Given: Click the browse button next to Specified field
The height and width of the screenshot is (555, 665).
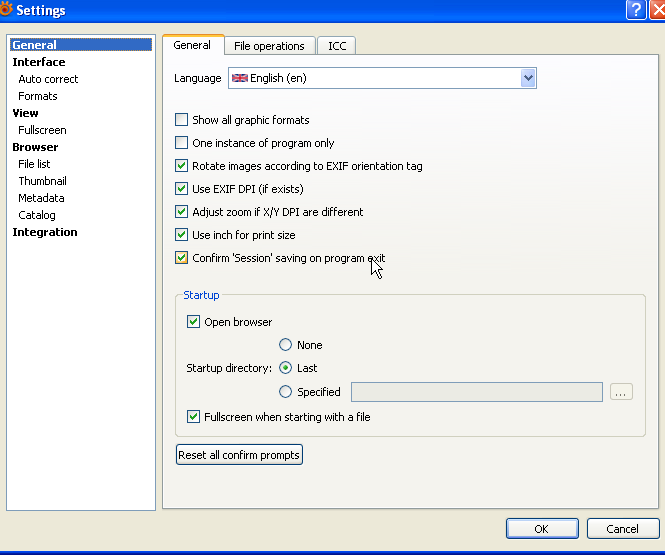Looking at the screenshot, I should tap(621, 392).
